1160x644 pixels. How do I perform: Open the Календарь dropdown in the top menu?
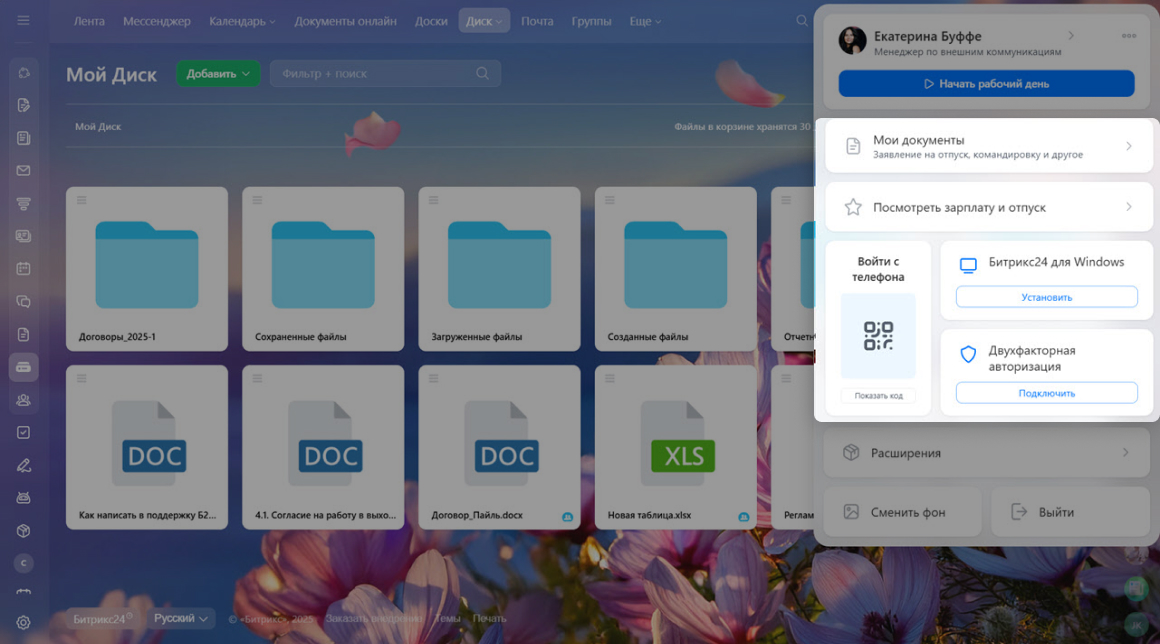click(x=242, y=21)
